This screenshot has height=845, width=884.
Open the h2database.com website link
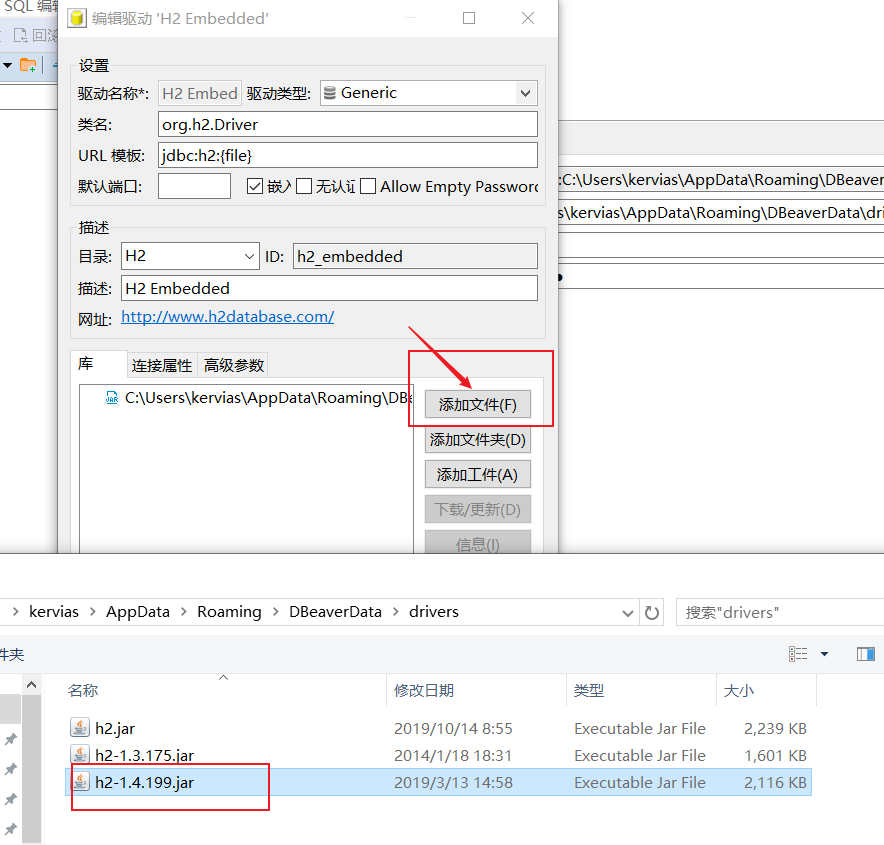point(227,317)
